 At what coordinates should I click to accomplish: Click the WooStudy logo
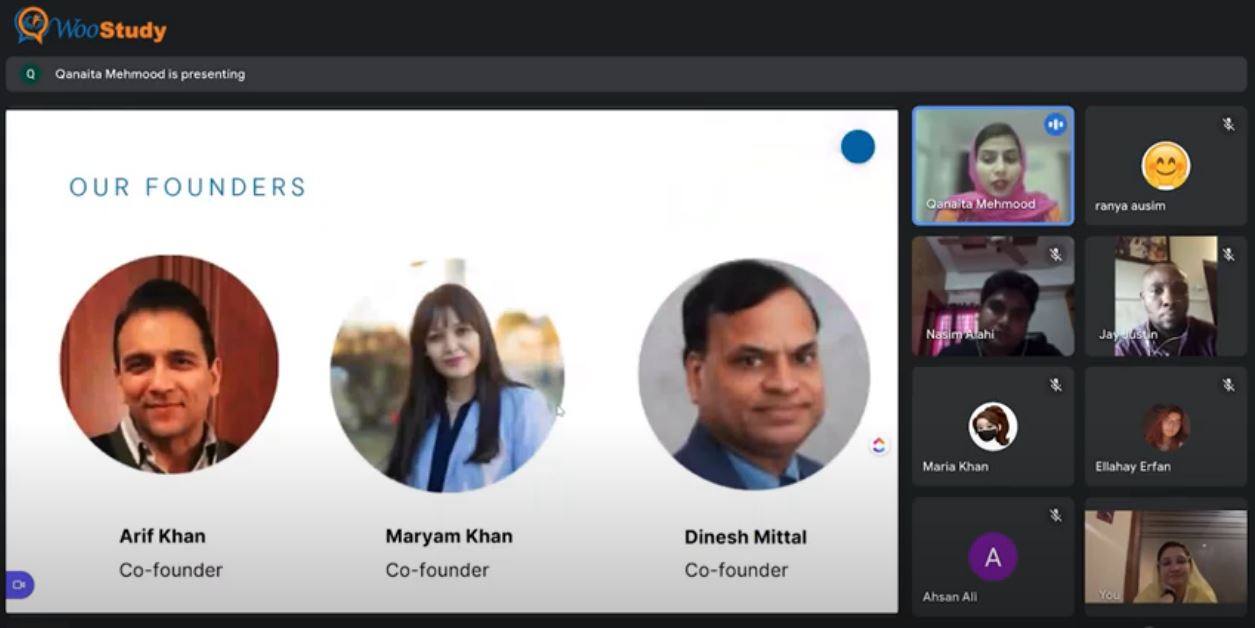point(90,26)
